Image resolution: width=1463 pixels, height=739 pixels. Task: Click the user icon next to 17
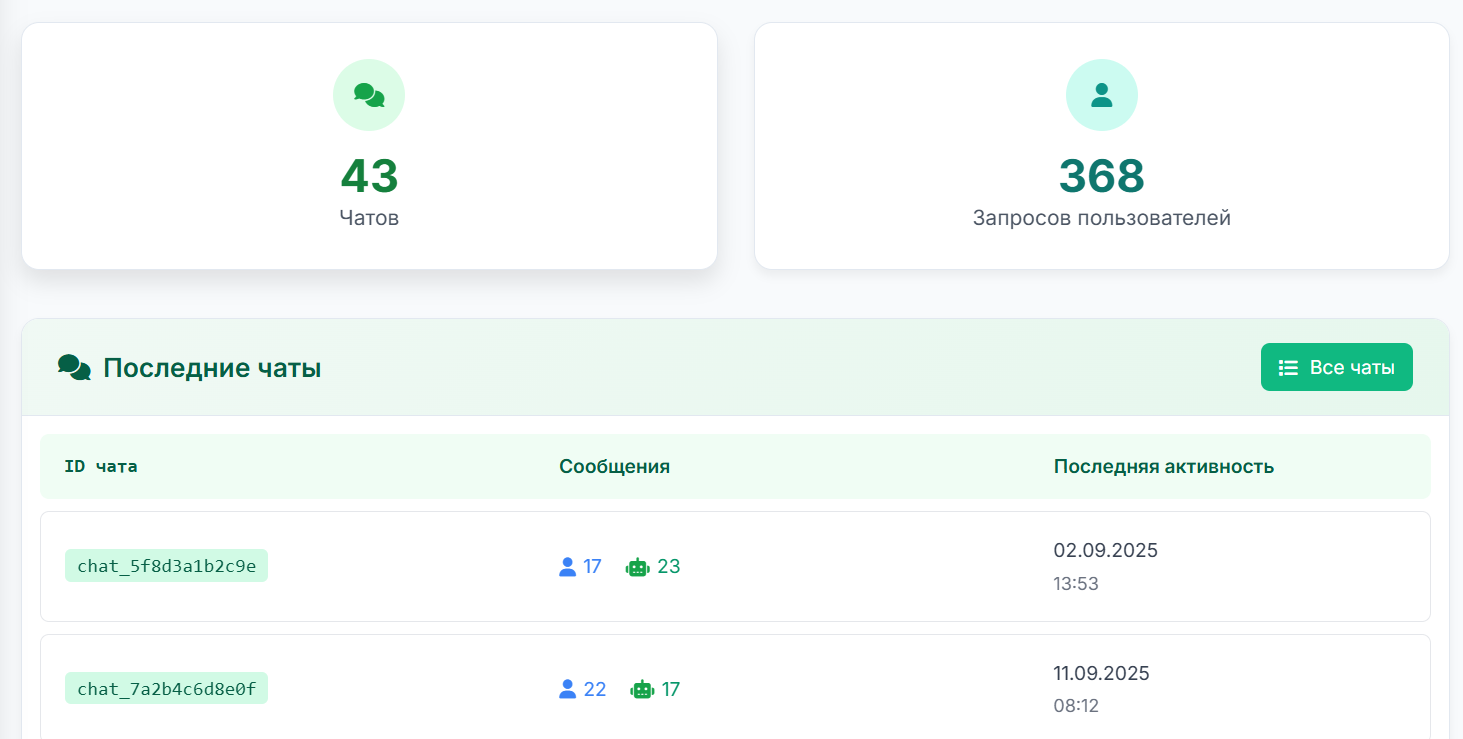pyautogui.click(x=567, y=567)
